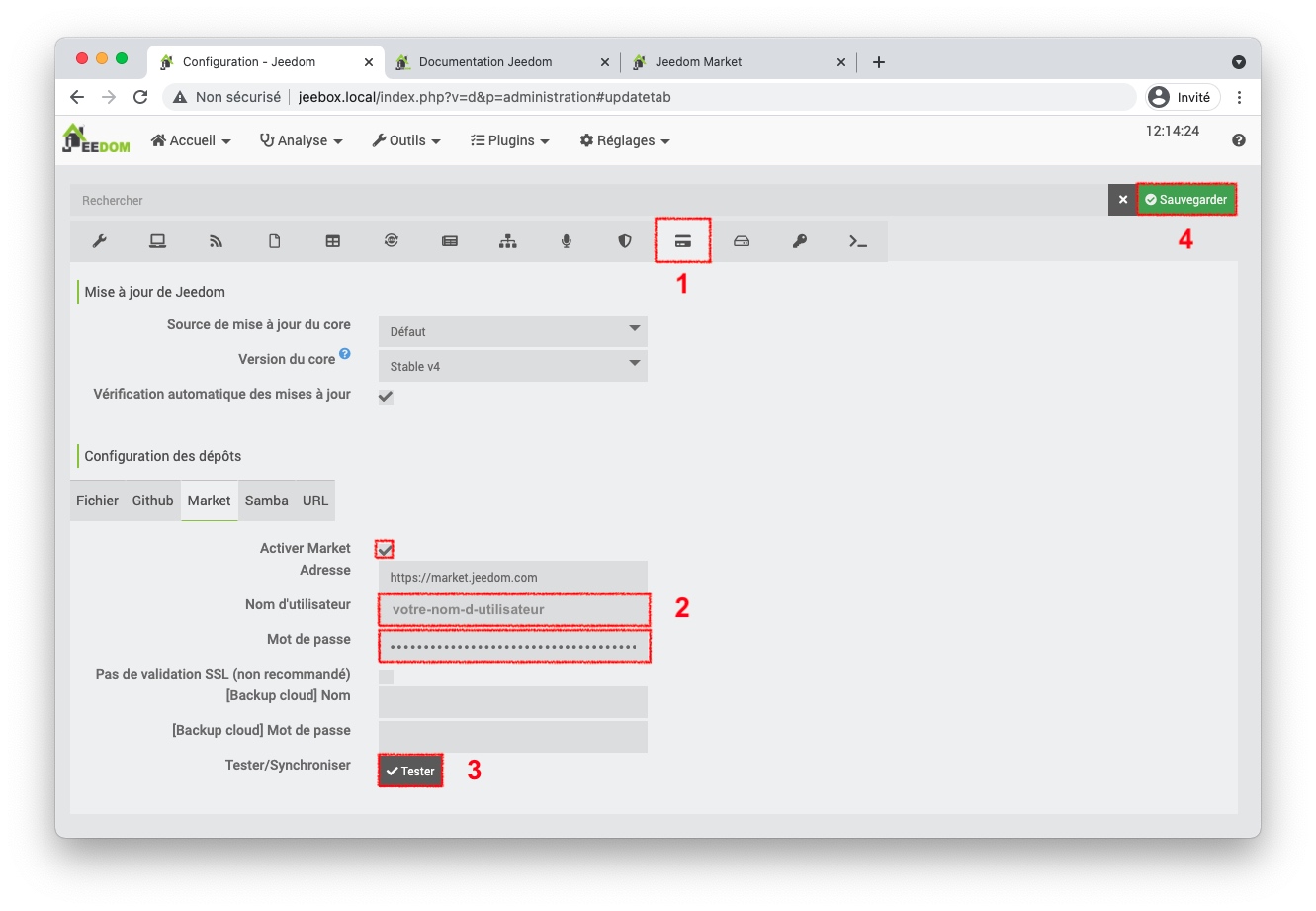Toggle automatic update verification checkbox
1316x911 pixels.
pyautogui.click(x=386, y=396)
